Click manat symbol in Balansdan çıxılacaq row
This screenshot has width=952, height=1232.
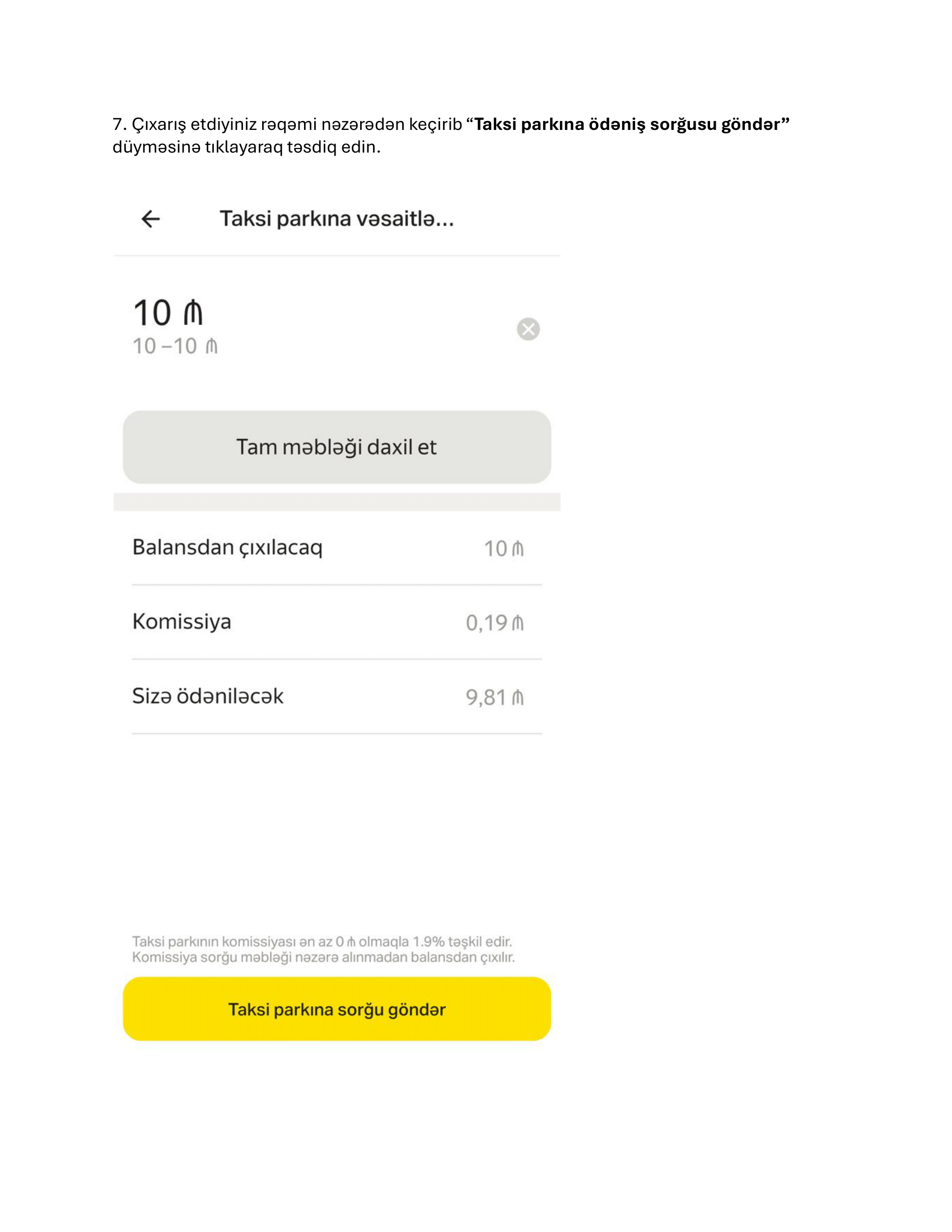tap(518, 548)
